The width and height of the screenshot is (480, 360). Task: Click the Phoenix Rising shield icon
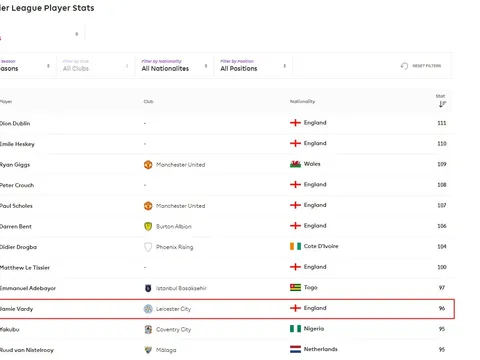148,247
